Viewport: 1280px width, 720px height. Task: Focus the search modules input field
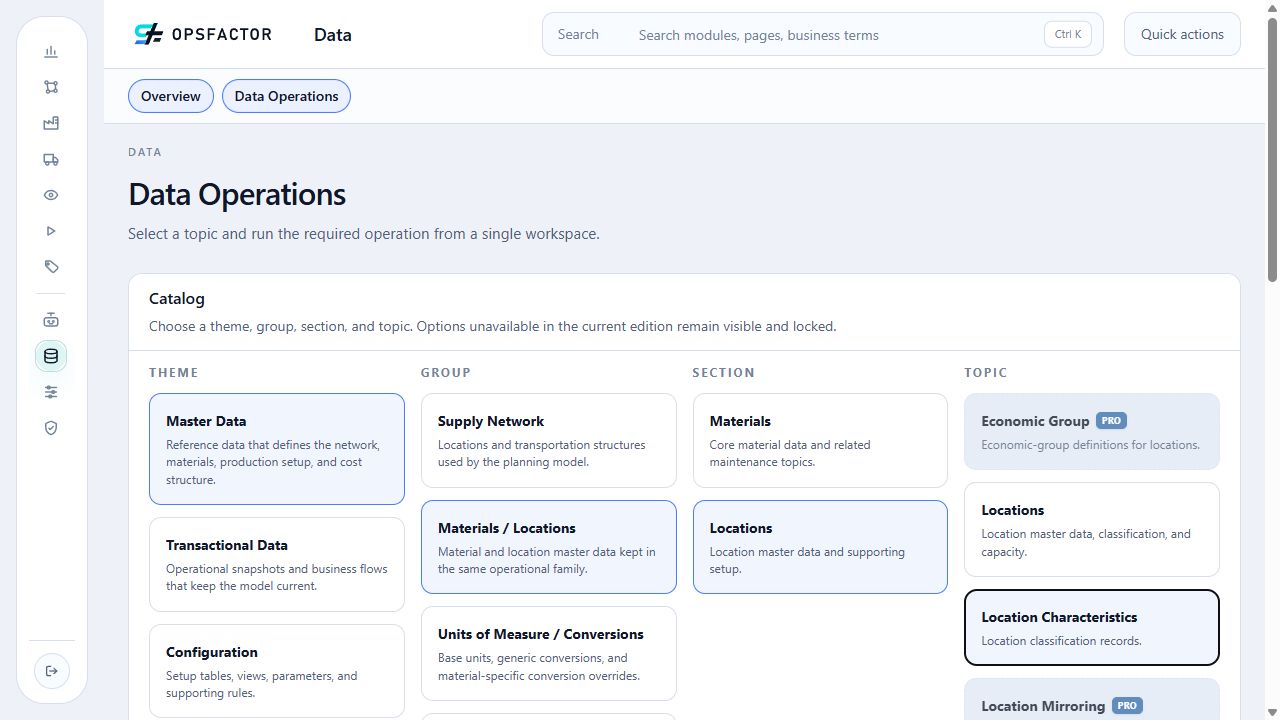[x=823, y=34]
